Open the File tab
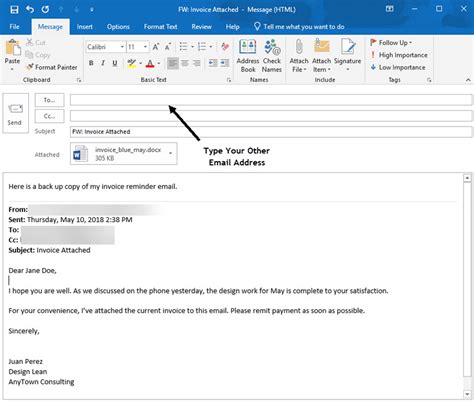Image resolution: width=474 pixels, height=404 pixels. [14, 27]
